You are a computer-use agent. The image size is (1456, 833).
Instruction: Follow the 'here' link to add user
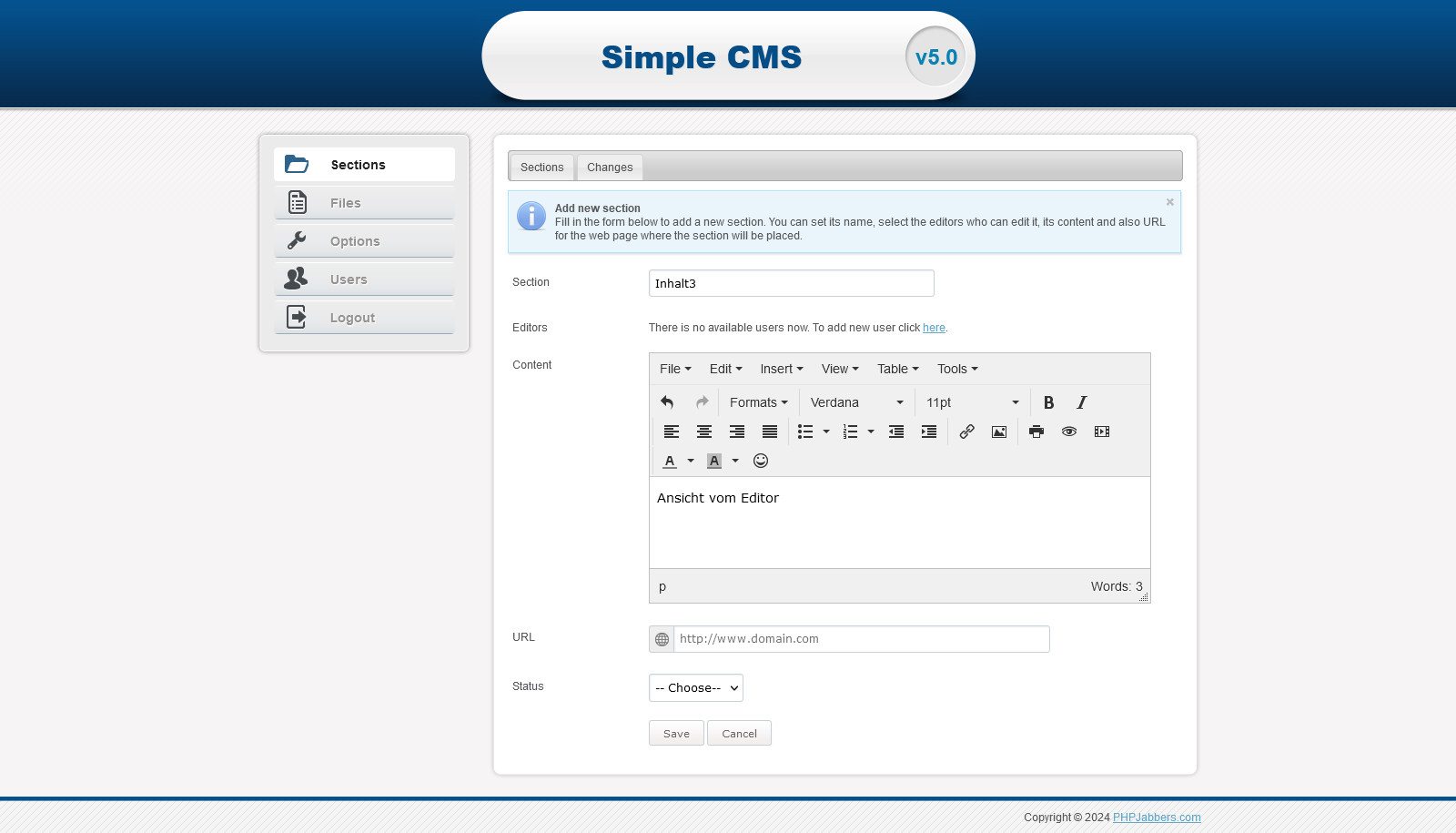pos(934,328)
